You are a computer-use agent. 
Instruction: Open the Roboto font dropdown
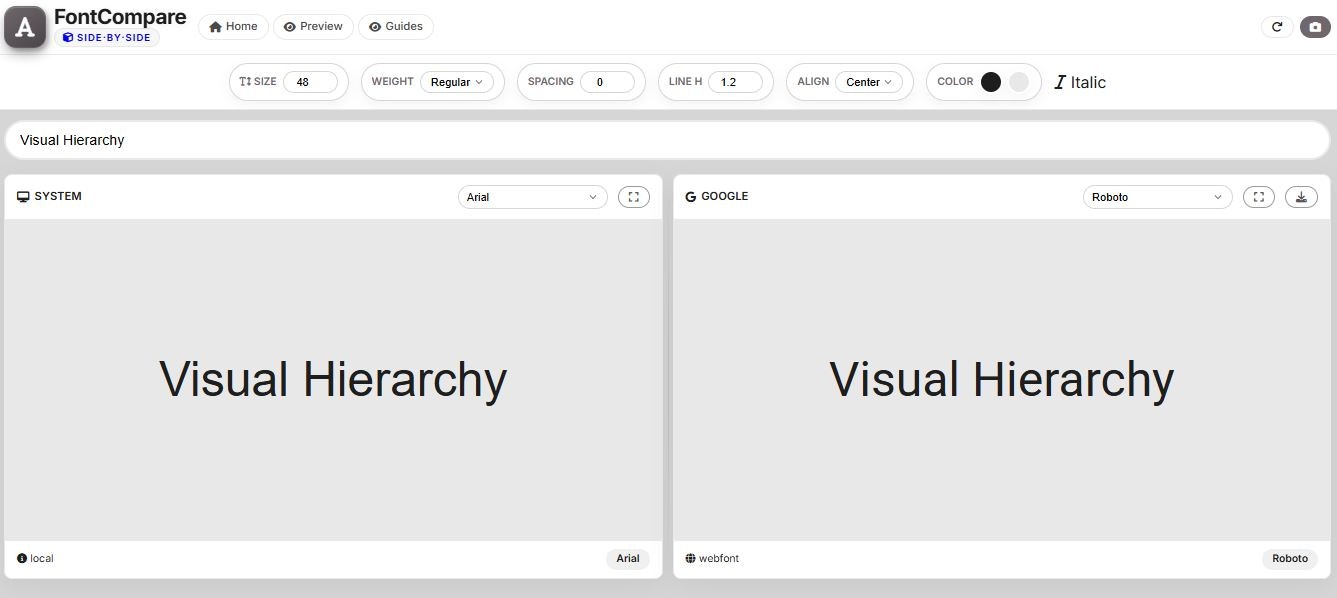pos(1156,196)
